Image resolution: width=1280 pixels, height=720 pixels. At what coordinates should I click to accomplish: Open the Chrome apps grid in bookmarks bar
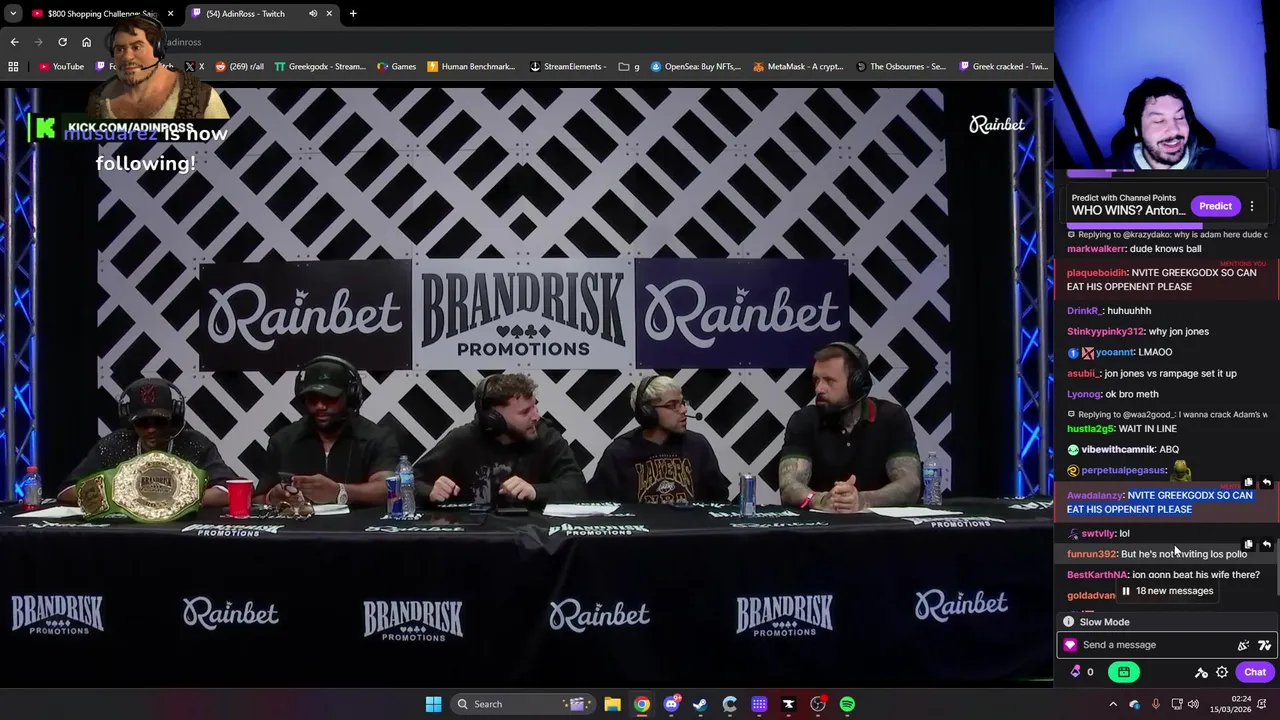point(13,66)
